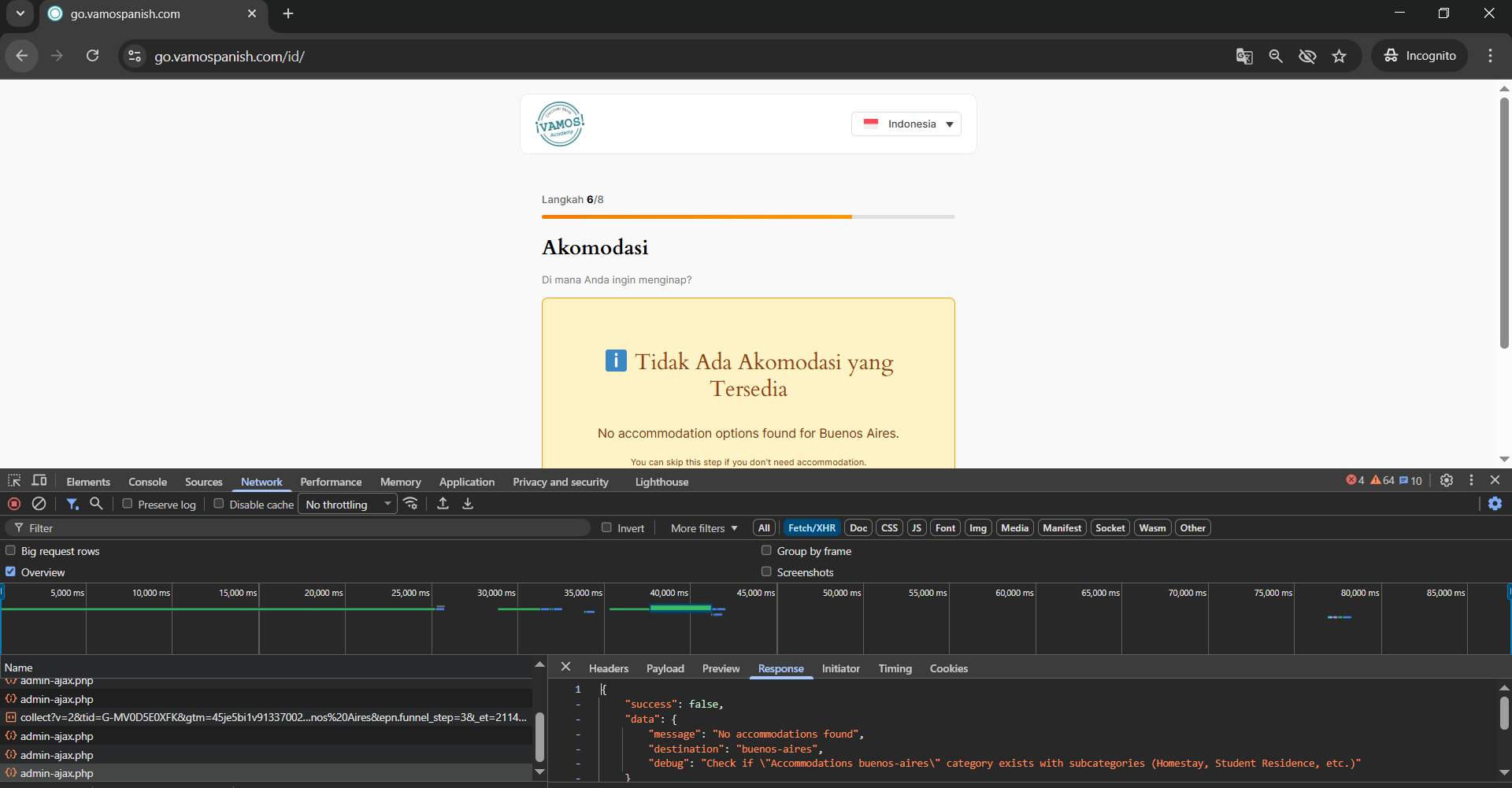
Task: Clear the network log
Action: [x=39, y=504]
